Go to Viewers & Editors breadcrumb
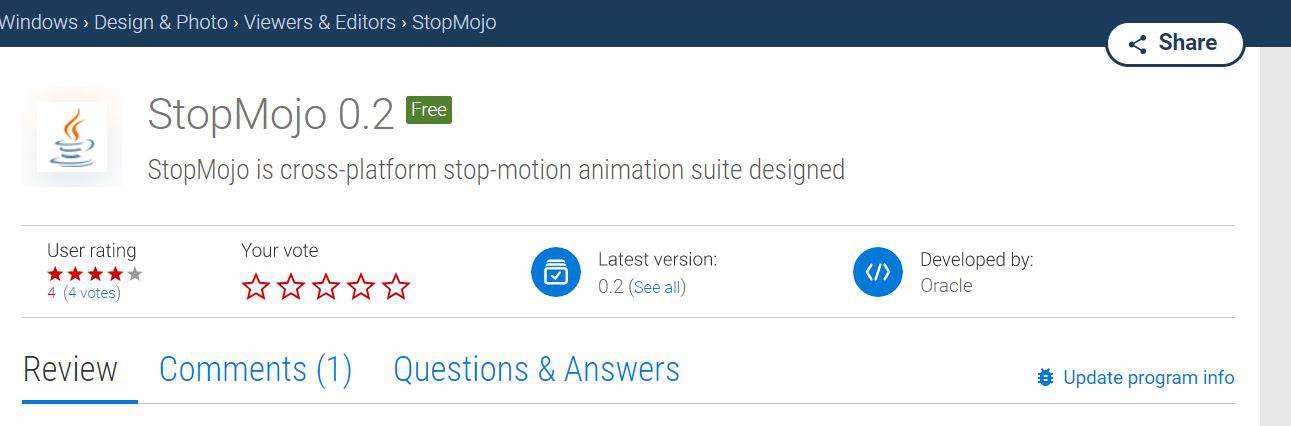Screen dimensions: 1291x426 click(320, 22)
